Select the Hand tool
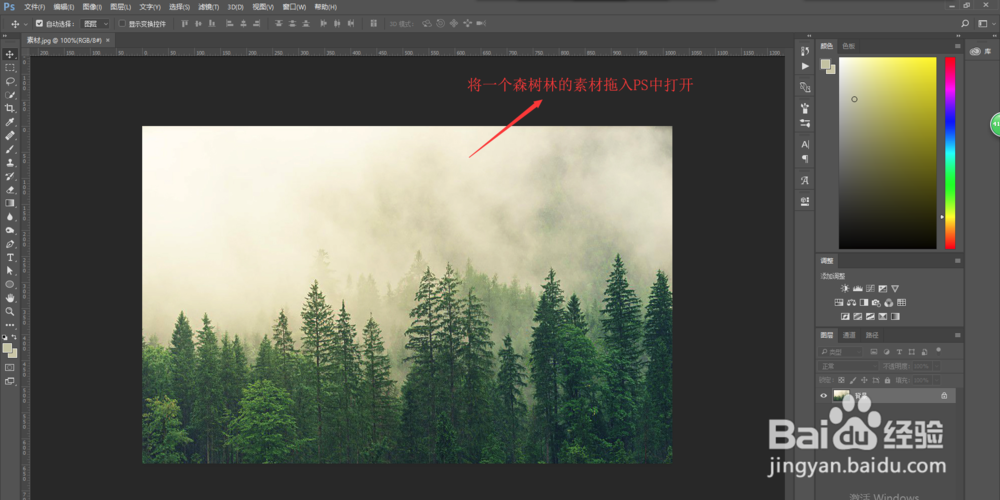 pos(10,298)
